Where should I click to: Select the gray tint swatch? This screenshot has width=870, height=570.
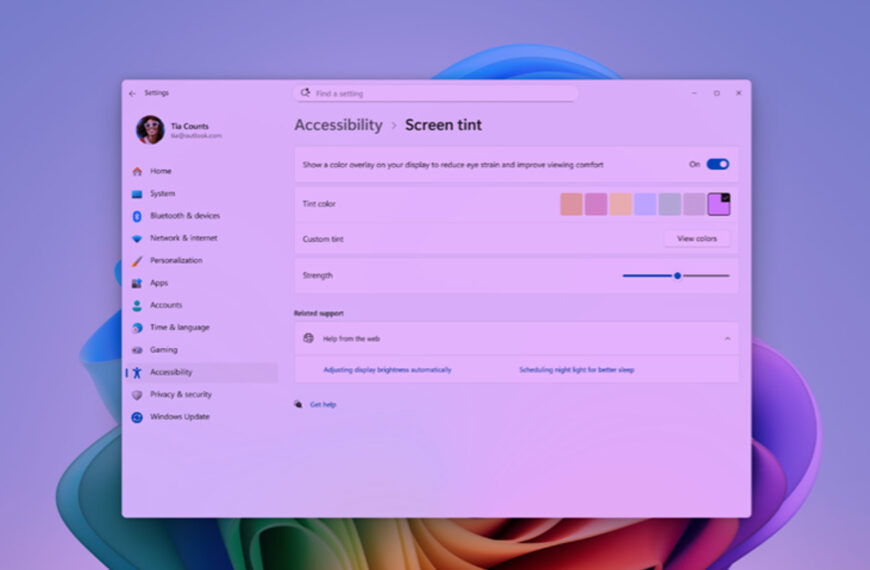670,204
